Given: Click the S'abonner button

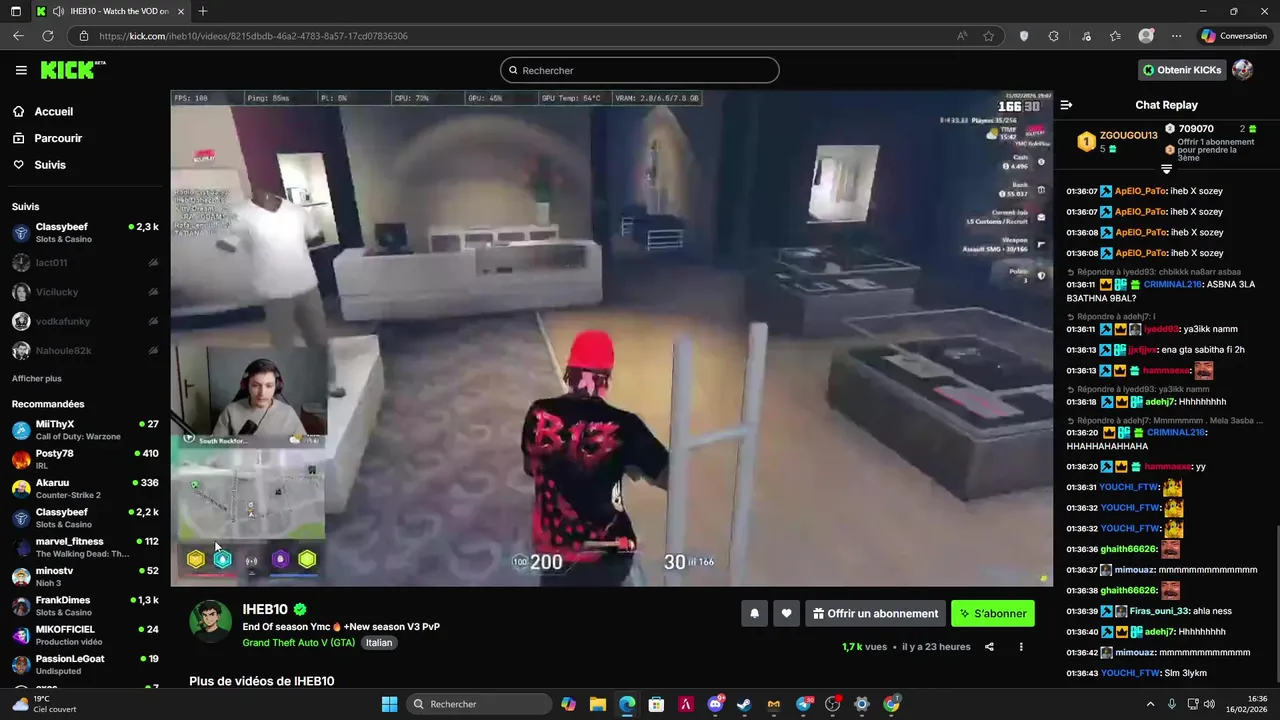Looking at the screenshot, I should (x=993, y=614).
